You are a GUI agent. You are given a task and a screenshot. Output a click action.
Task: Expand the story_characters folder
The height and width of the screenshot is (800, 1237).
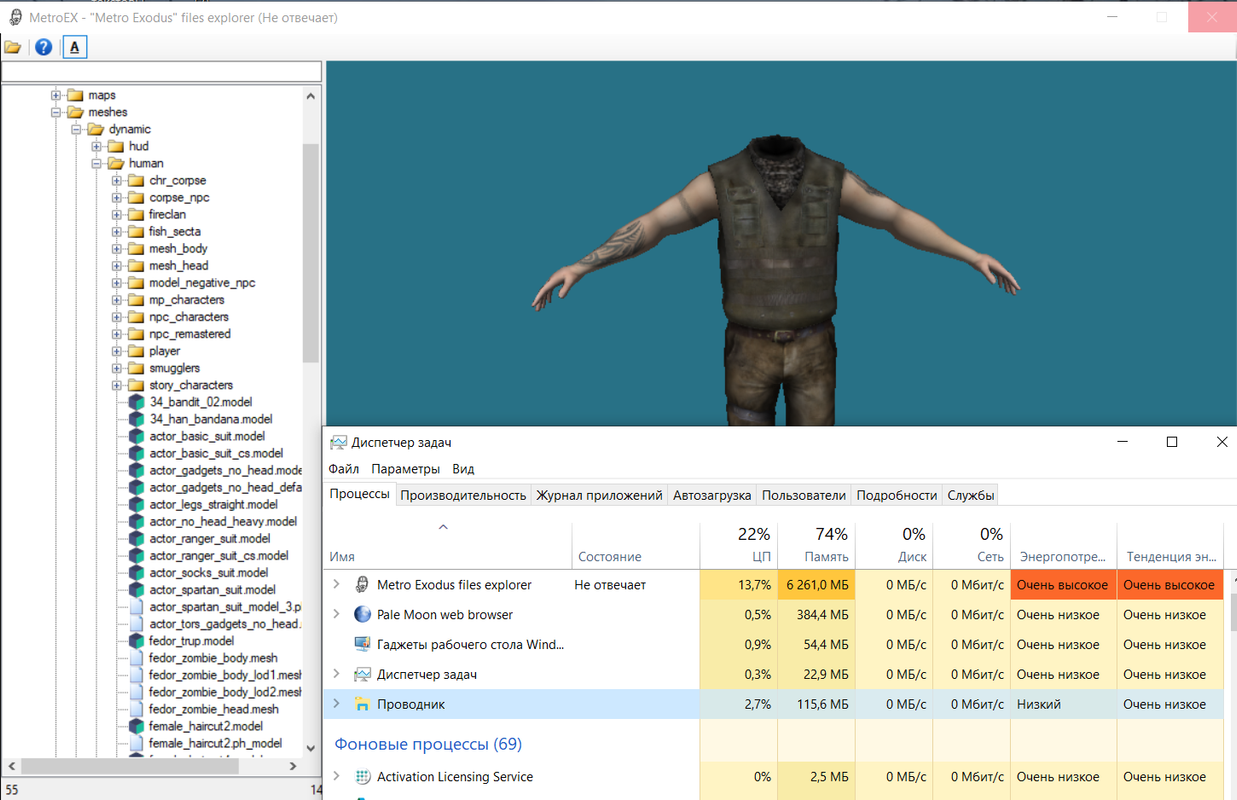point(117,385)
